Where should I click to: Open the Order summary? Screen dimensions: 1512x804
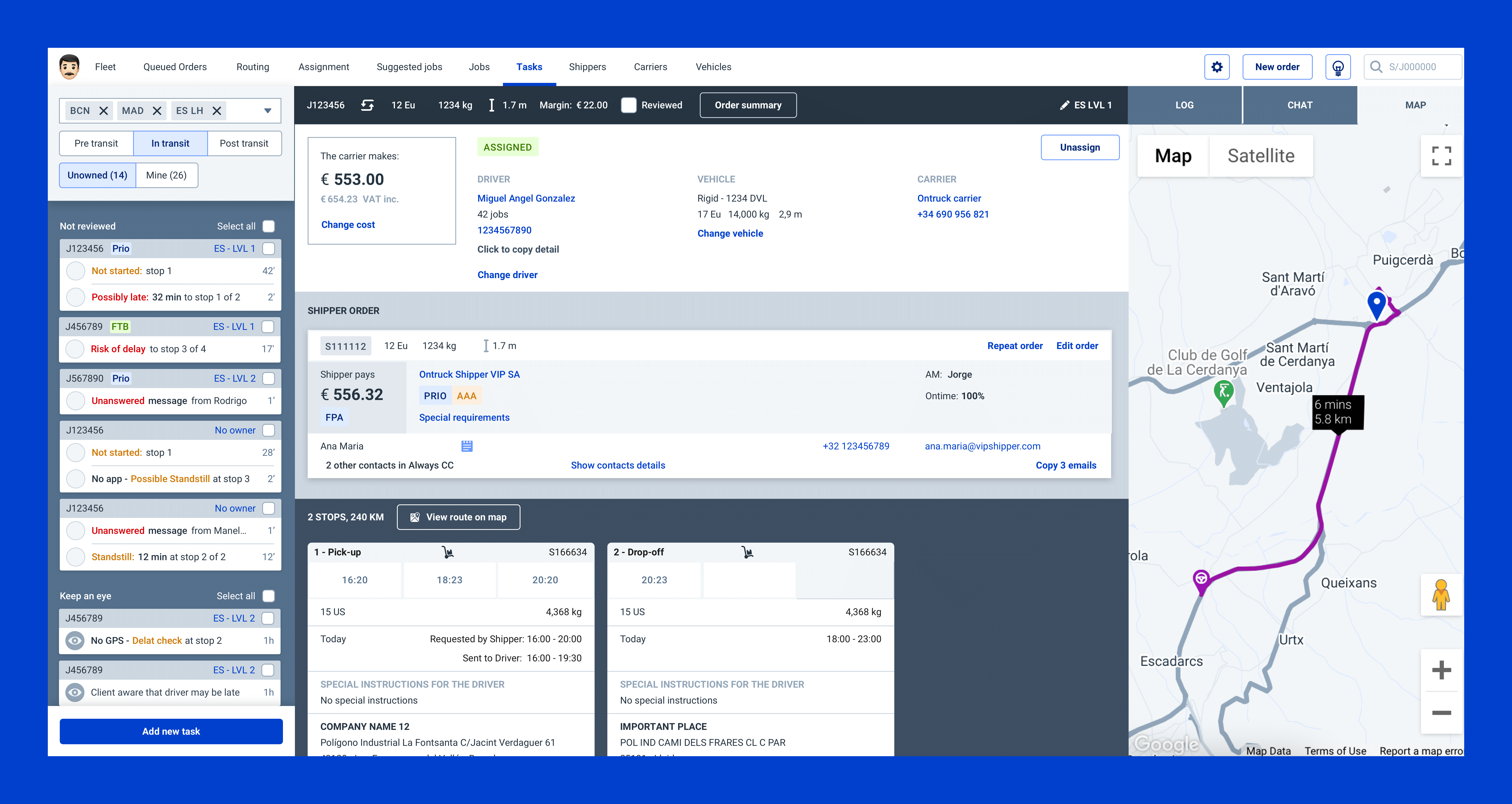[748, 105]
